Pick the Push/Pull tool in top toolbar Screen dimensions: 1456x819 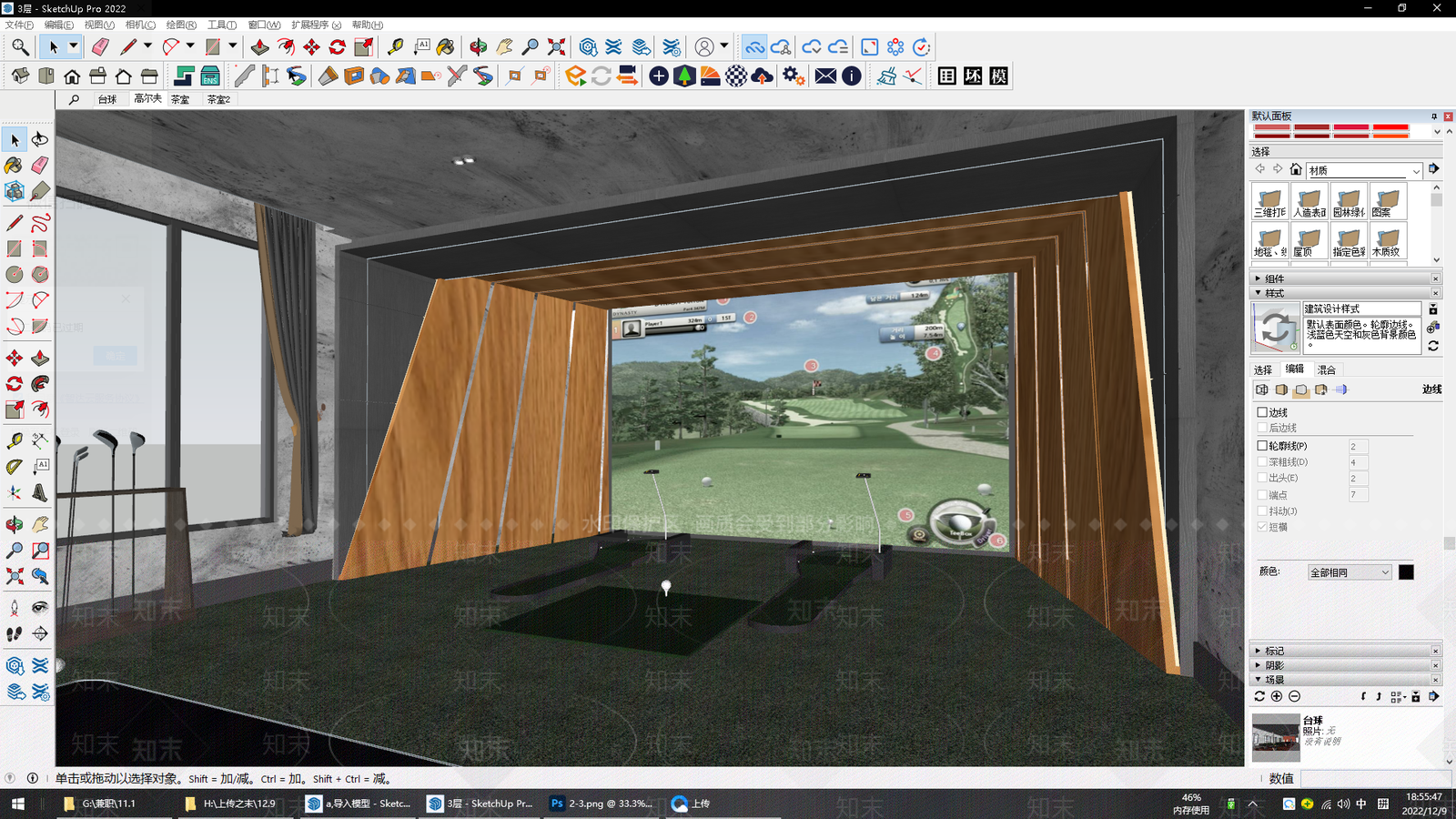(259, 46)
